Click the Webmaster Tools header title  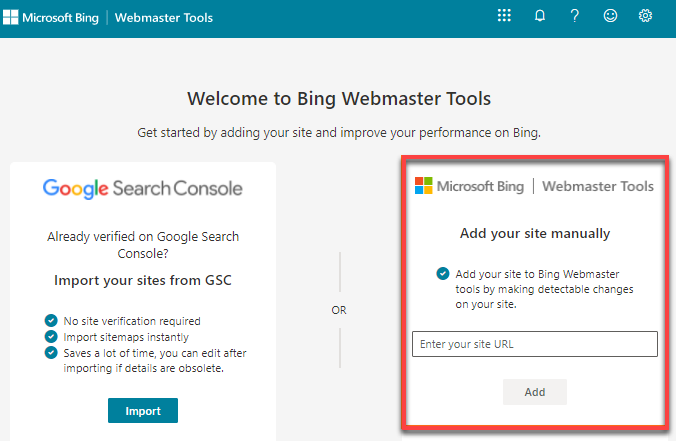[x=164, y=18]
